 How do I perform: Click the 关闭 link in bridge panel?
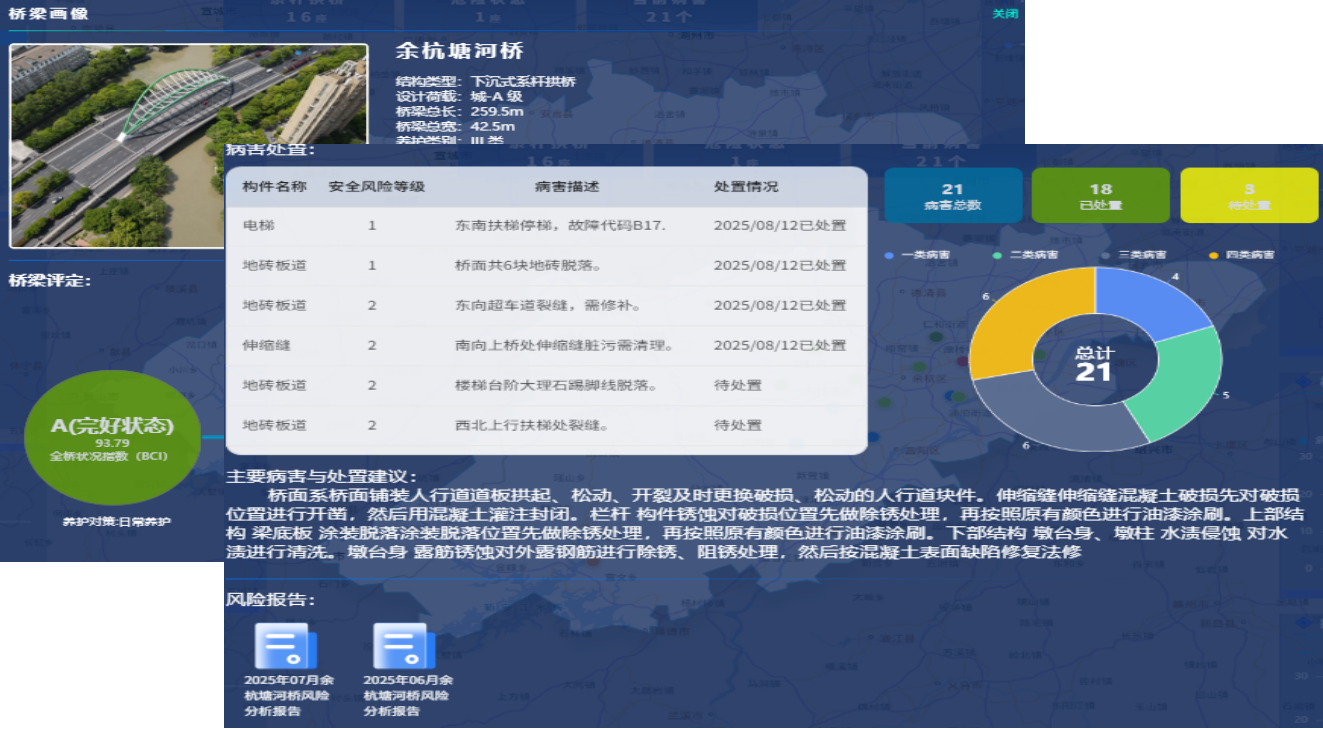coord(1004,14)
